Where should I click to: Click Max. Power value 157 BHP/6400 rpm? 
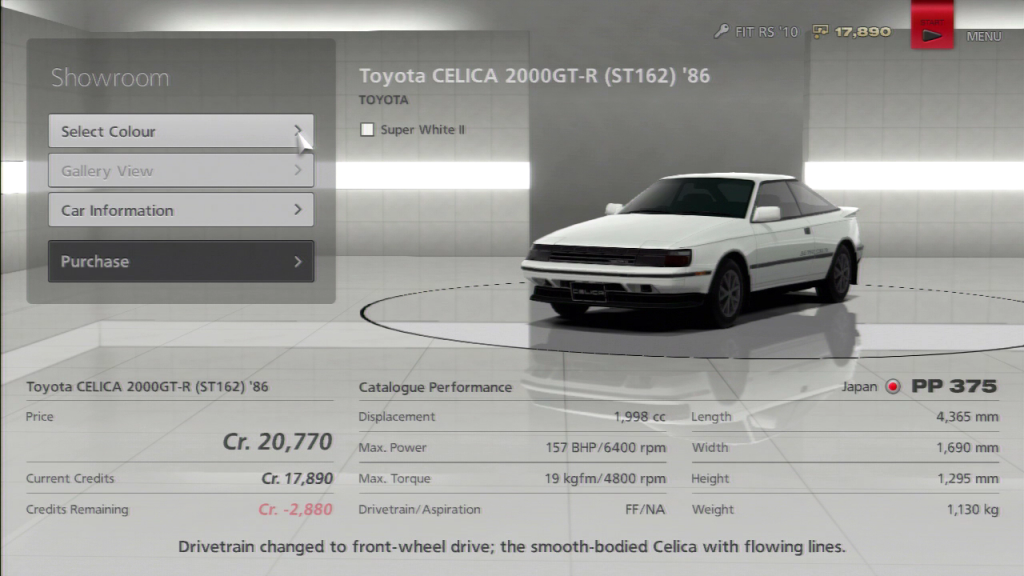click(605, 447)
